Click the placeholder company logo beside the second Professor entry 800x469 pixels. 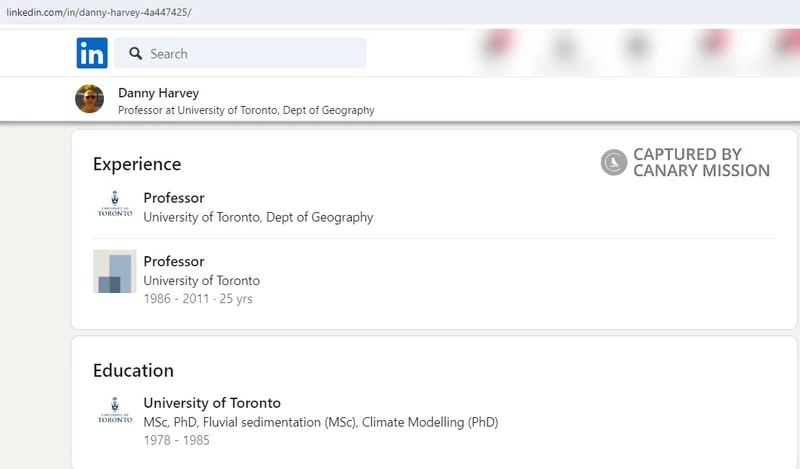pos(114,271)
